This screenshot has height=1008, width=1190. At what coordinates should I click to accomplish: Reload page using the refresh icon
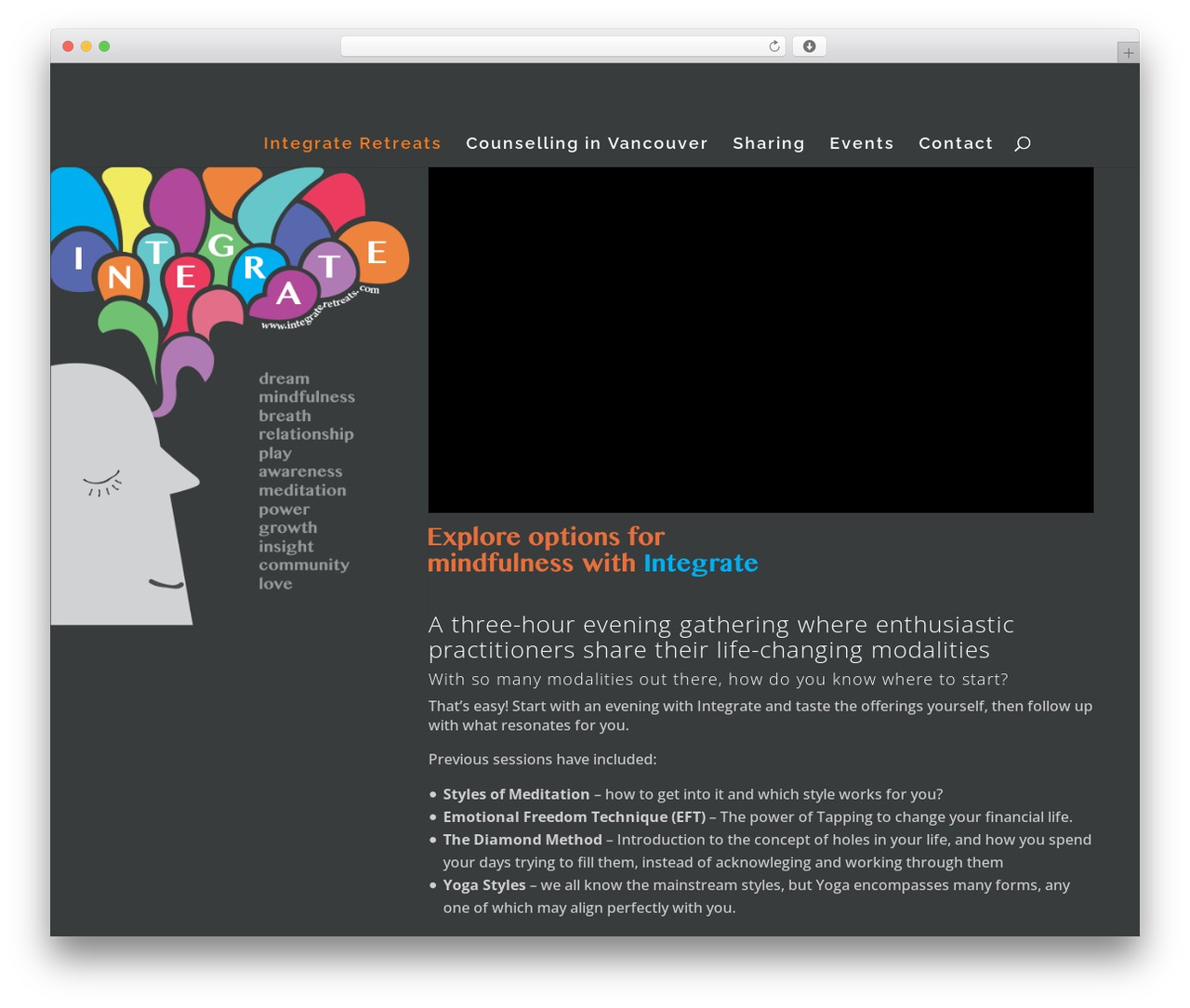(x=773, y=46)
